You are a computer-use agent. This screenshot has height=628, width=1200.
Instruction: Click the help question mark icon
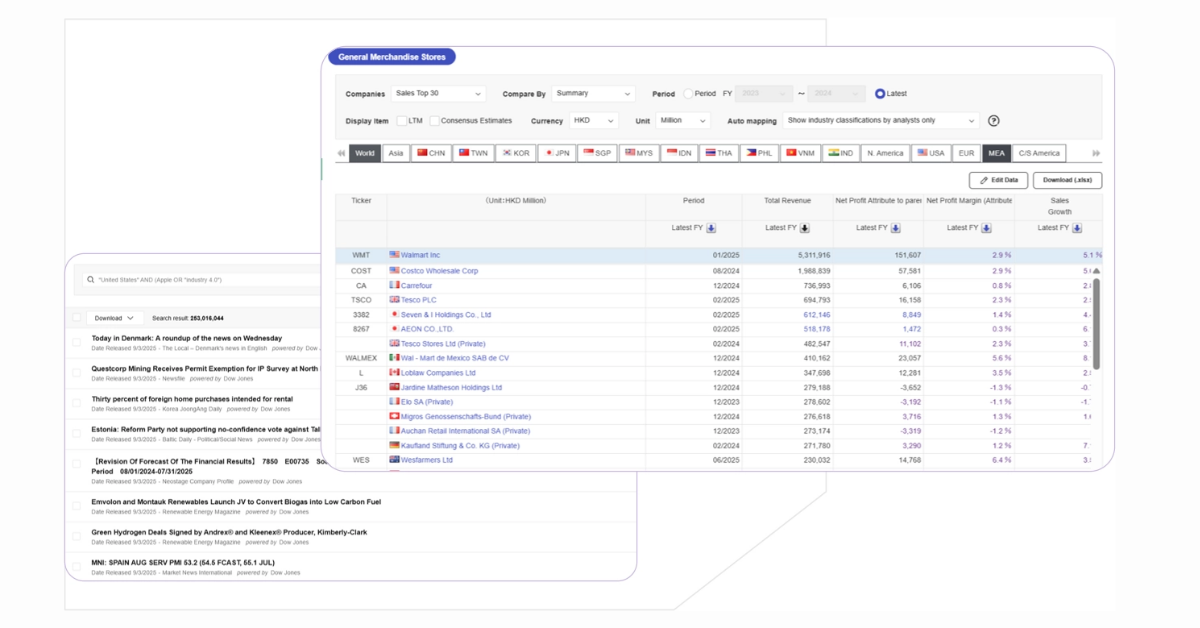(994, 121)
